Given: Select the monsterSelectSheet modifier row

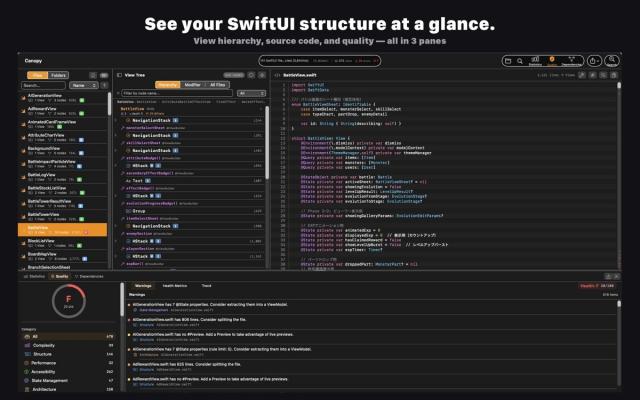Looking at the screenshot, I should click(190, 128).
